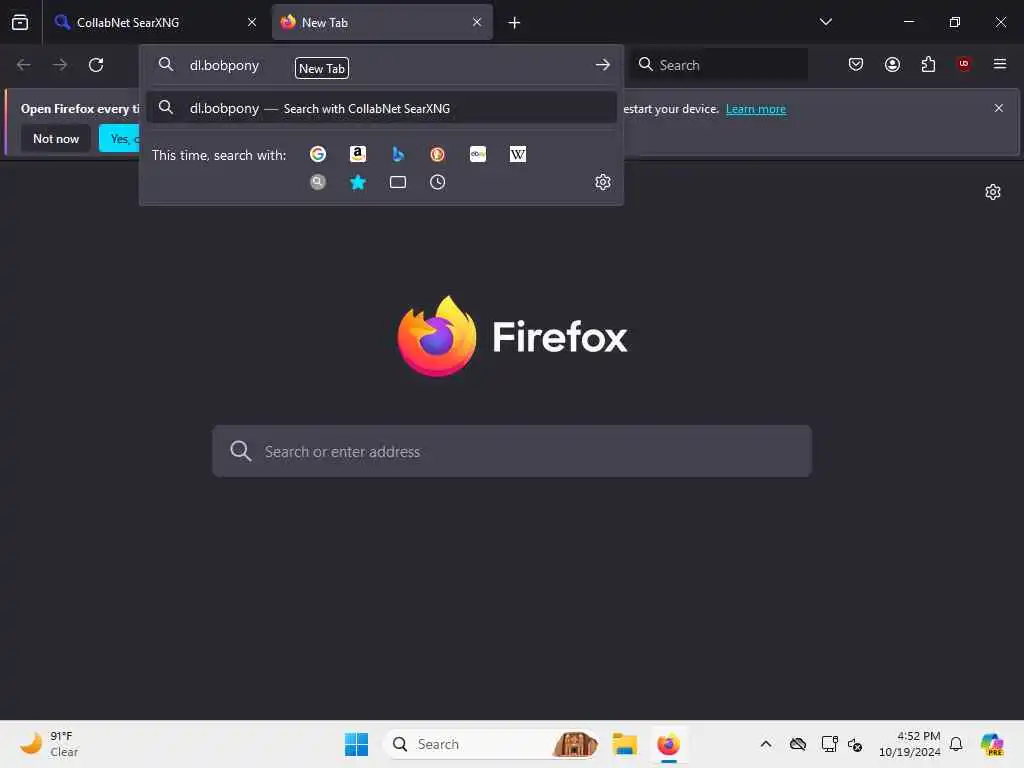Click the Yes button in notification
The height and width of the screenshot is (768, 1024).
[x=120, y=138]
